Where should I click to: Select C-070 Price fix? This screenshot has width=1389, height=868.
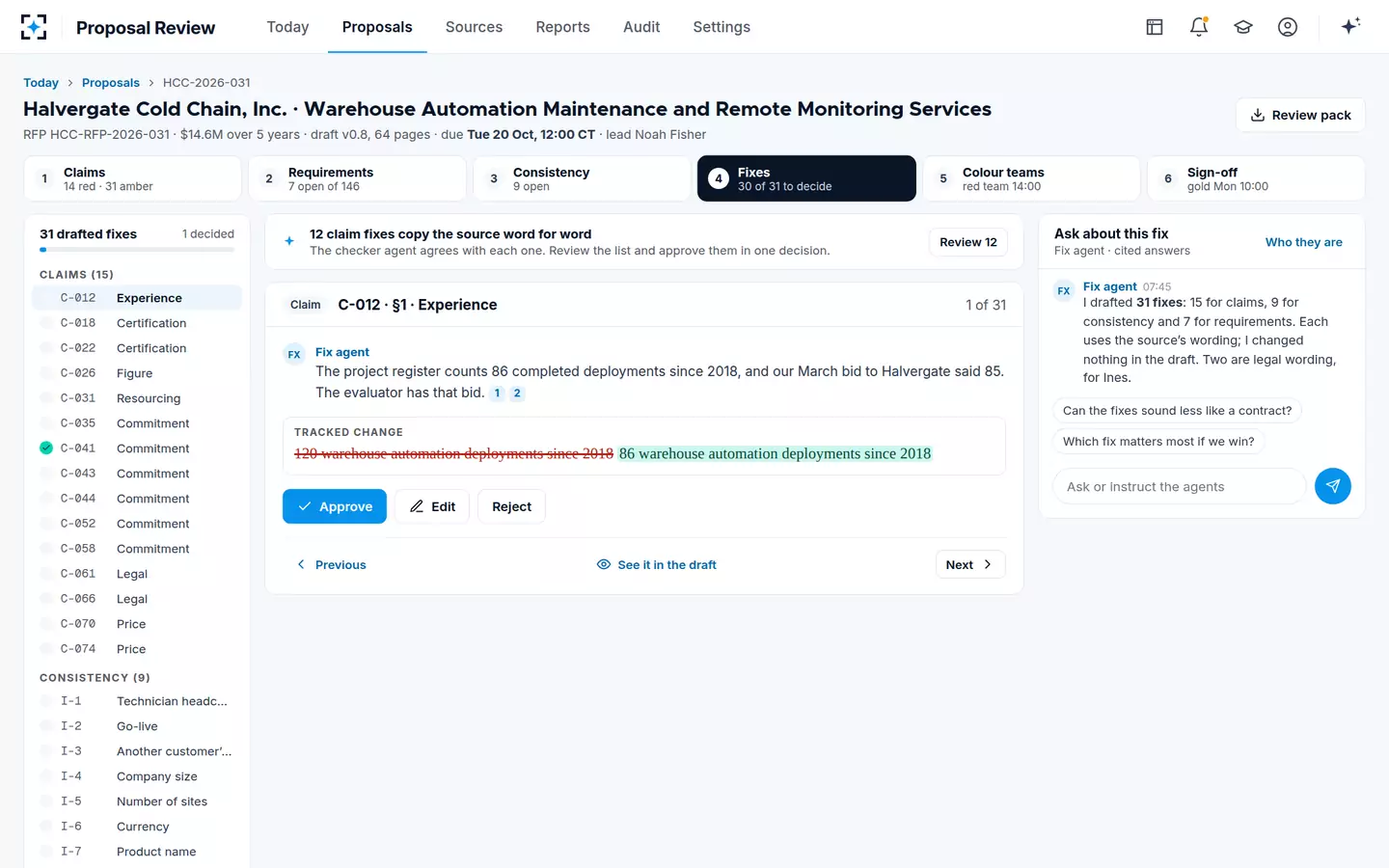[x=137, y=624]
